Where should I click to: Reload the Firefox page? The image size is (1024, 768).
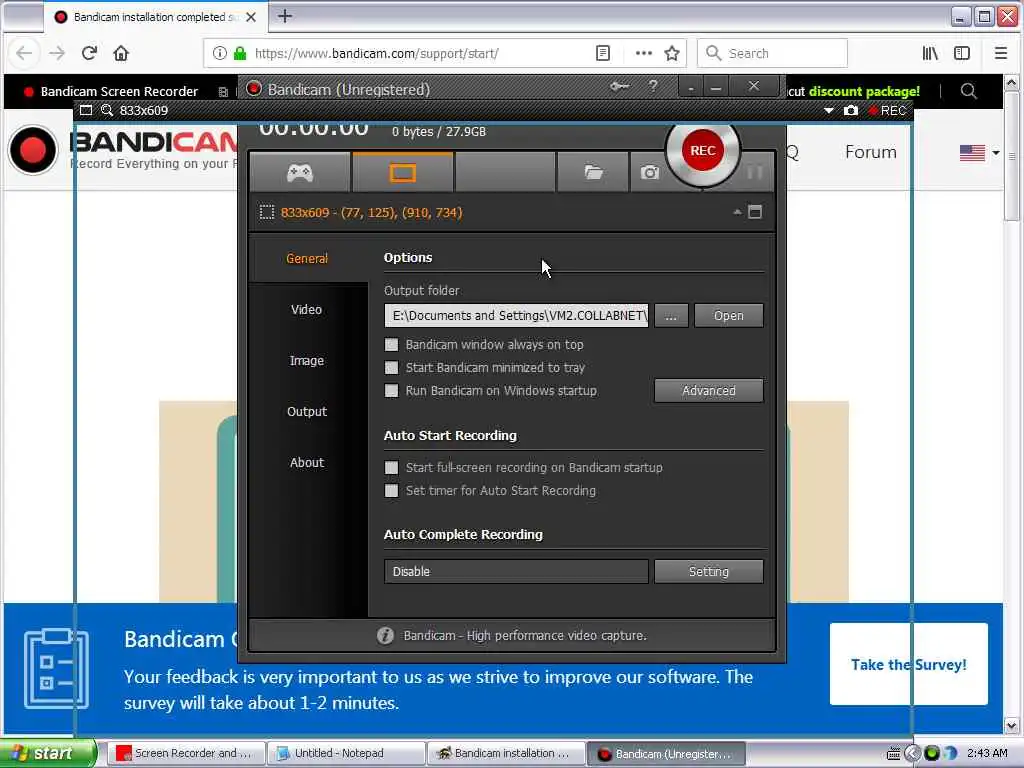(89, 53)
